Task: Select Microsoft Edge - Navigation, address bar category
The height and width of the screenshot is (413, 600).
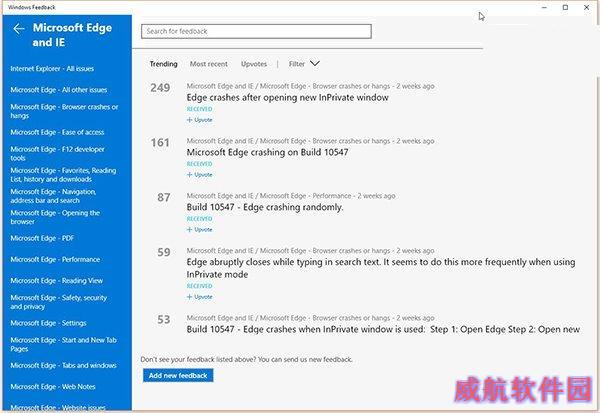Action: point(53,196)
